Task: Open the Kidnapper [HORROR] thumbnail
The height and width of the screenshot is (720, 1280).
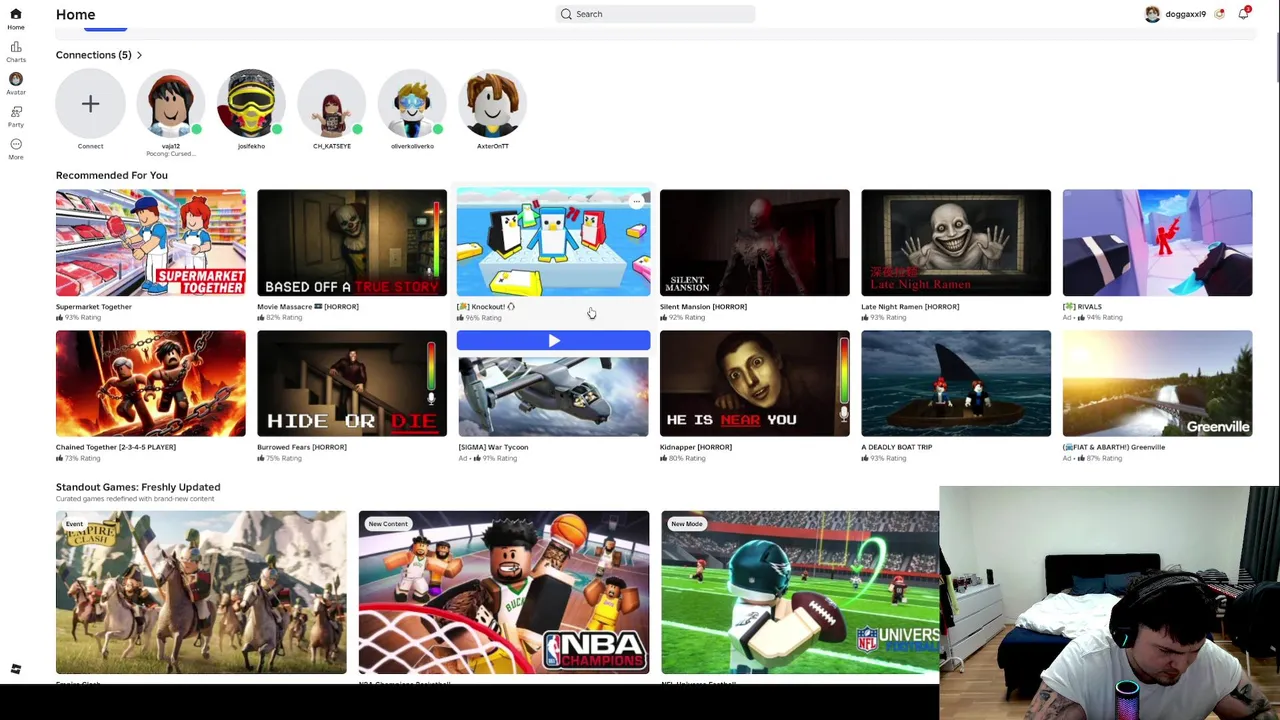Action: pyautogui.click(x=755, y=384)
